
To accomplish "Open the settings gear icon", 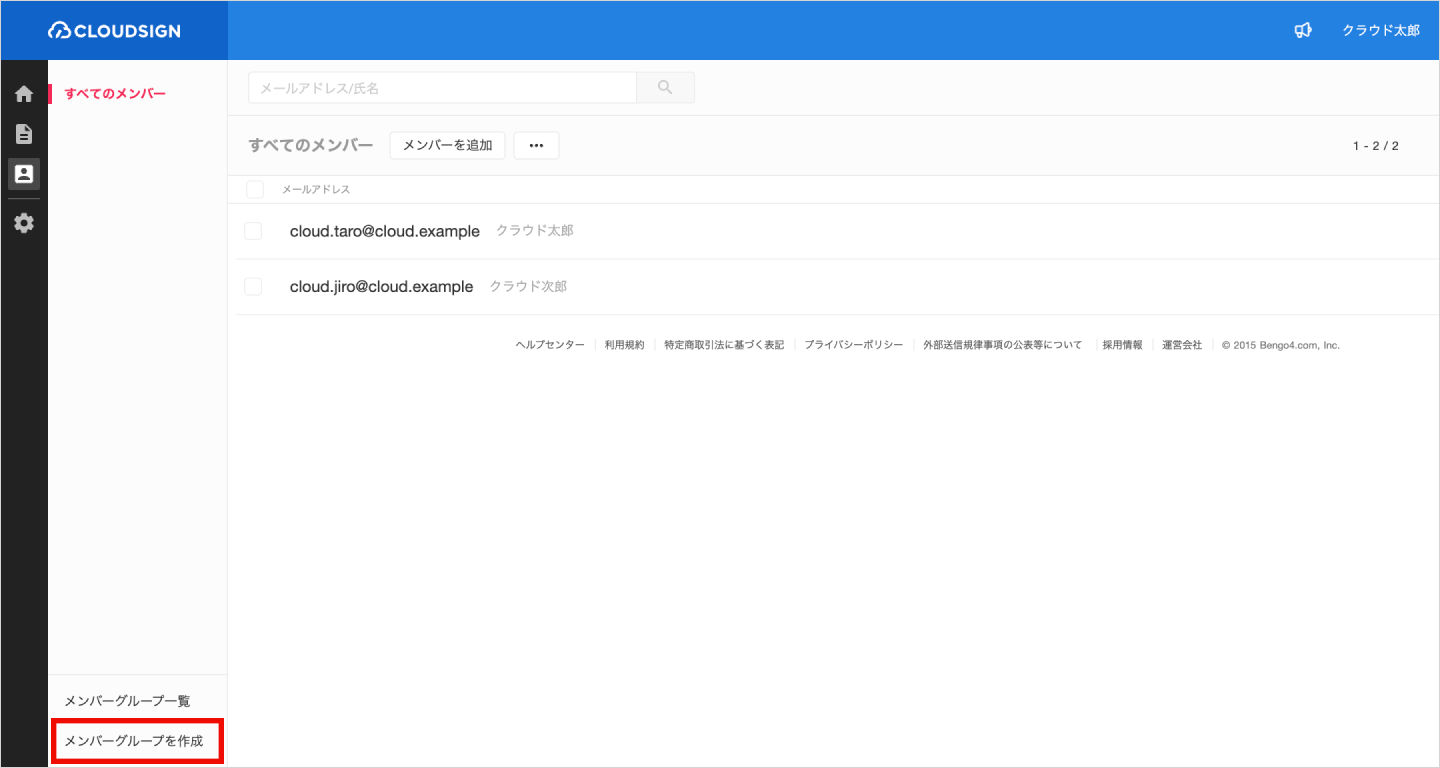I will [x=24, y=223].
